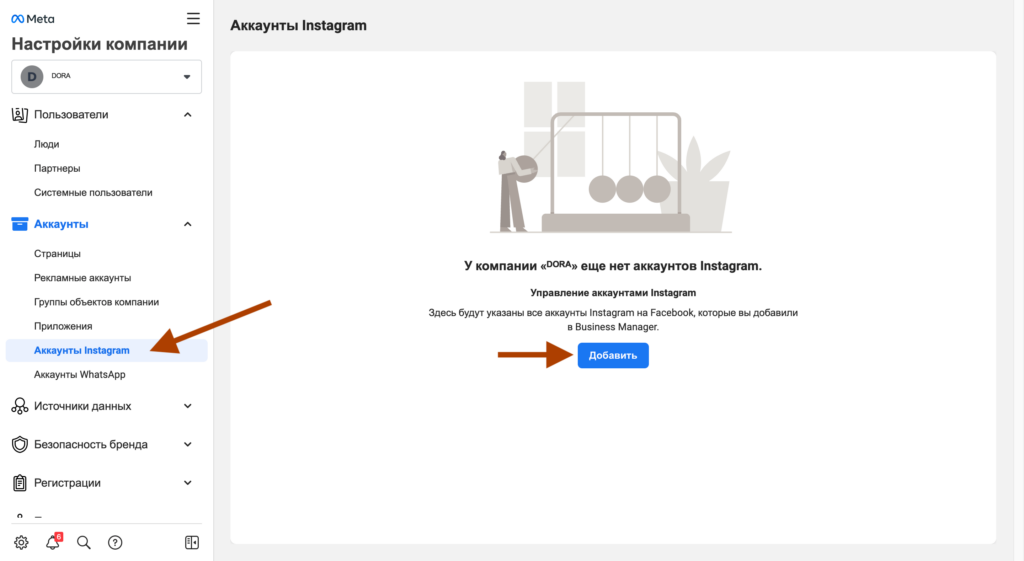Image resolution: width=1024 pixels, height=561 pixels.
Task: Click the search magnifier icon
Action: click(x=84, y=542)
